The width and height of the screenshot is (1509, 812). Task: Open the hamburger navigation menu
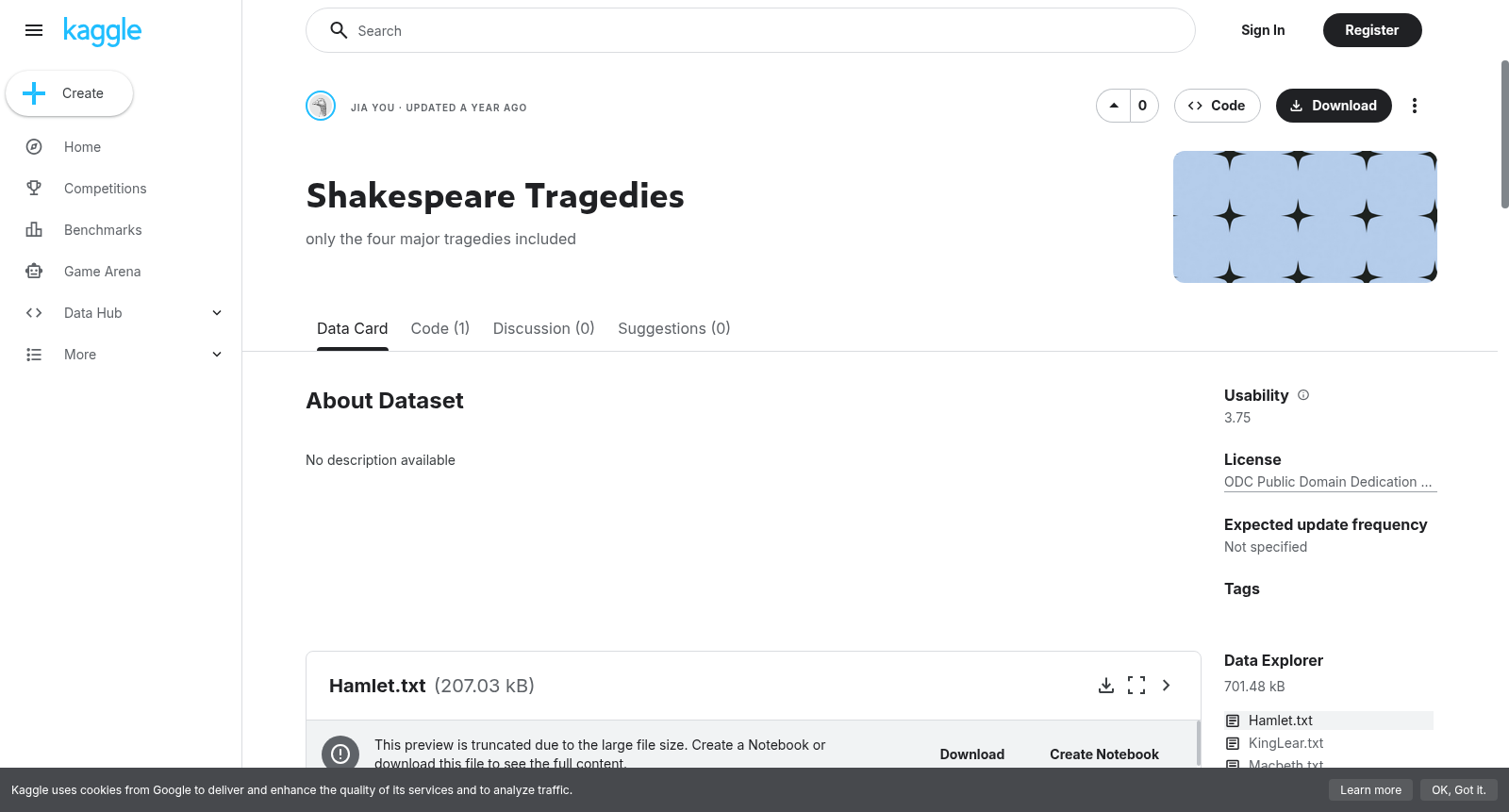point(34,30)
